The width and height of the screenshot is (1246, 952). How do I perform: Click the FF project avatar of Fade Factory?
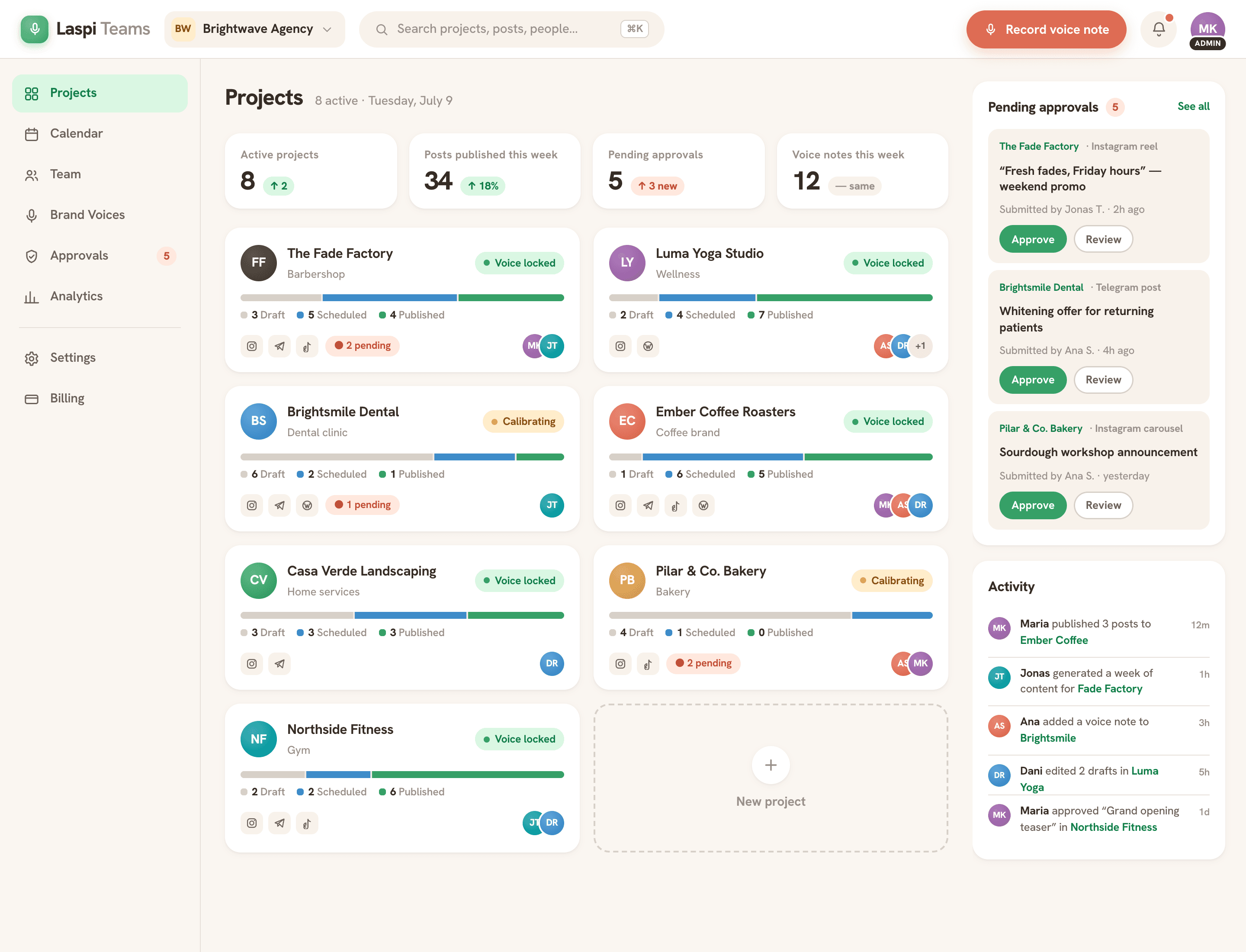point(258,263)
